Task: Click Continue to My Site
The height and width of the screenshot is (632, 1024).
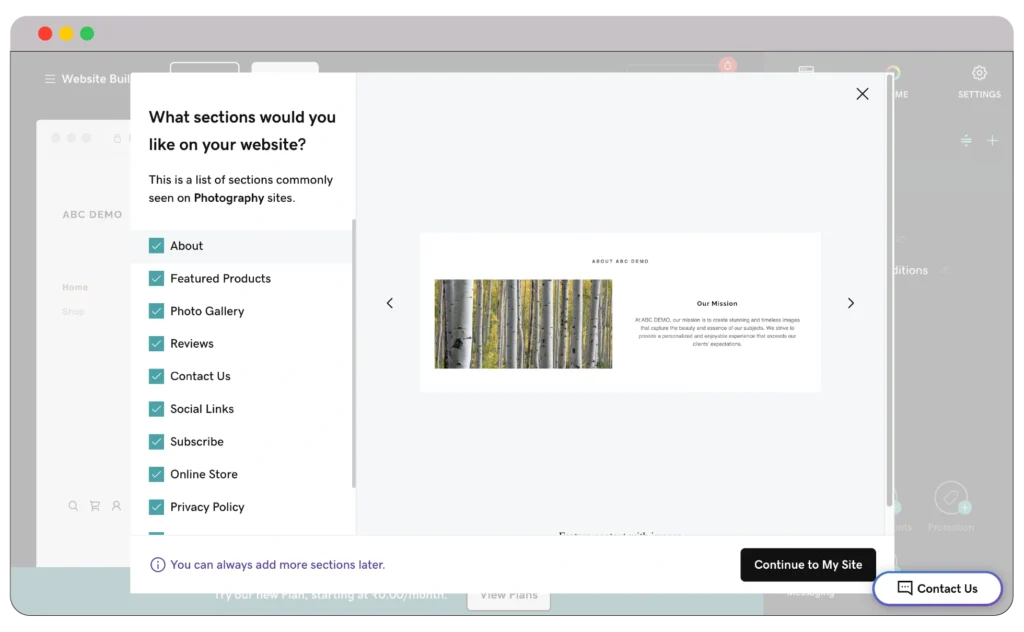Action: 807,564
